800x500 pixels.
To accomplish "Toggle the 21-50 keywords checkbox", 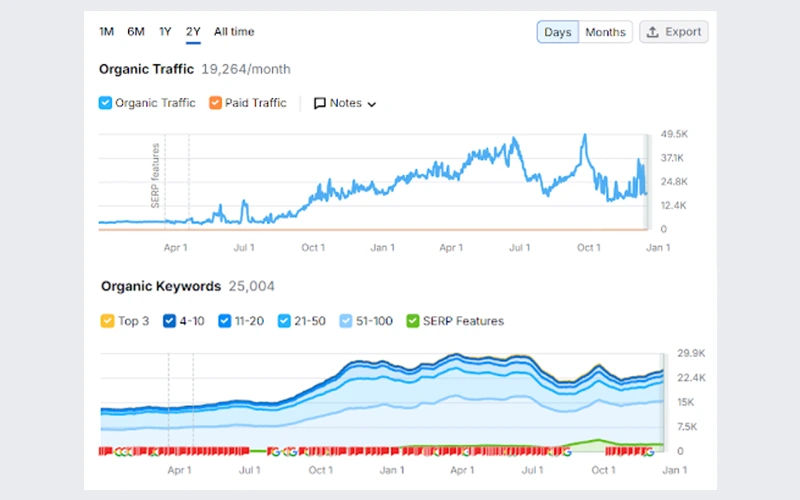I will click(x=285, y=321).
